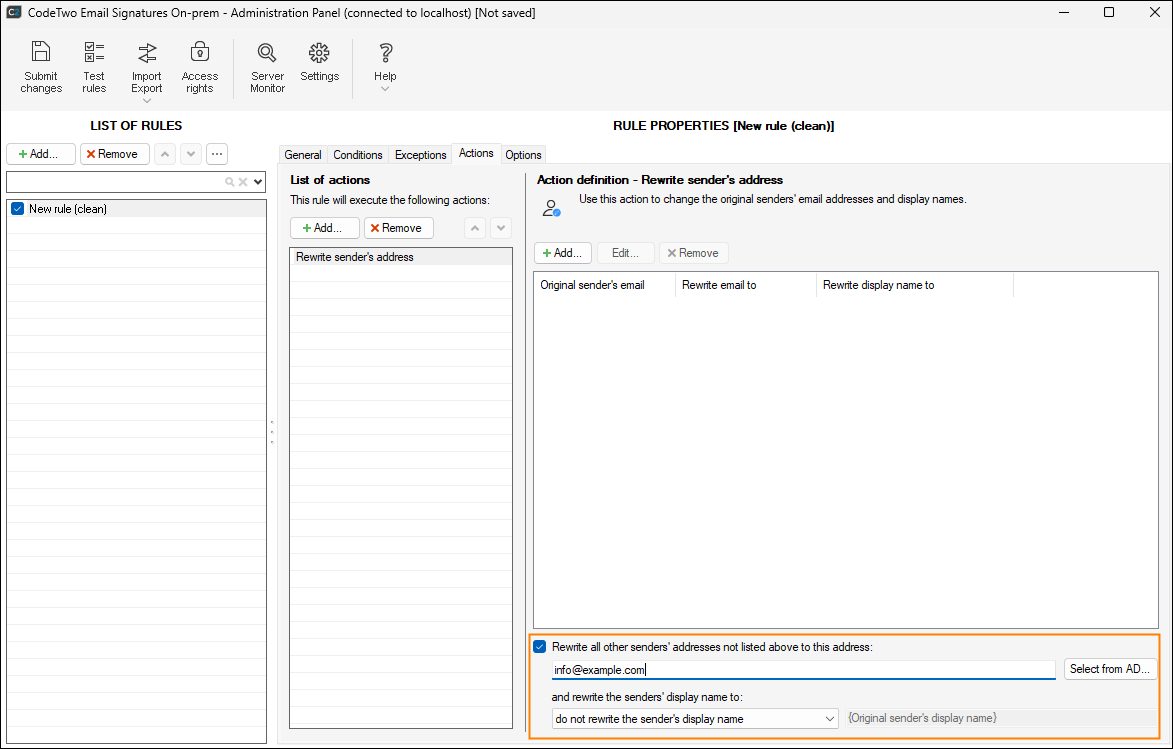Click the Select from AD button
The width and height of the screenshot is (1173, 749).
pos(1110,669)
